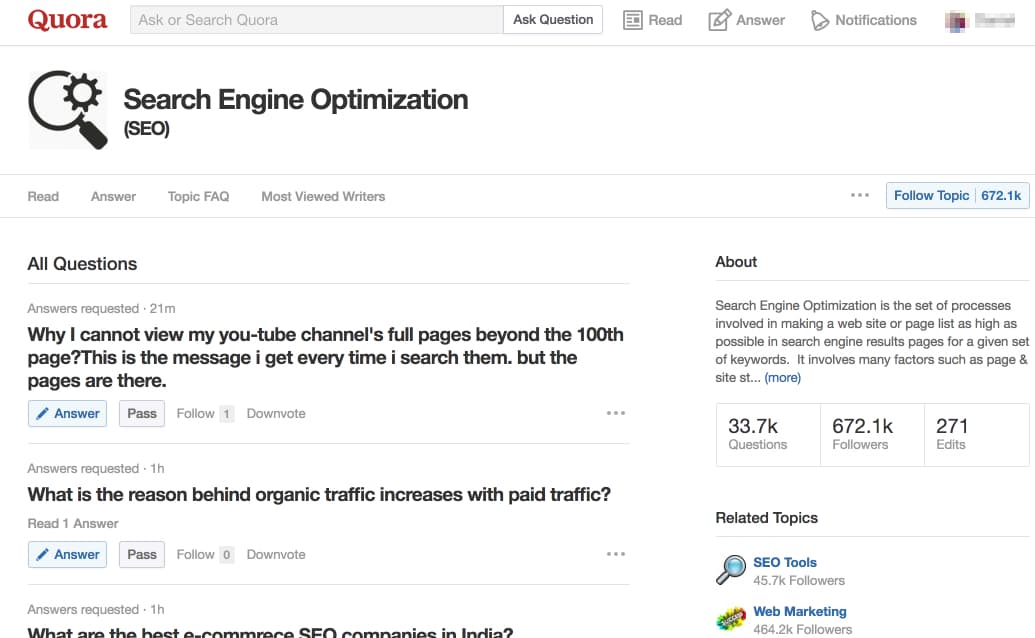Downvote the organic traffic question
Viewport: 1035px width, 638px height.
coord(276,555)
